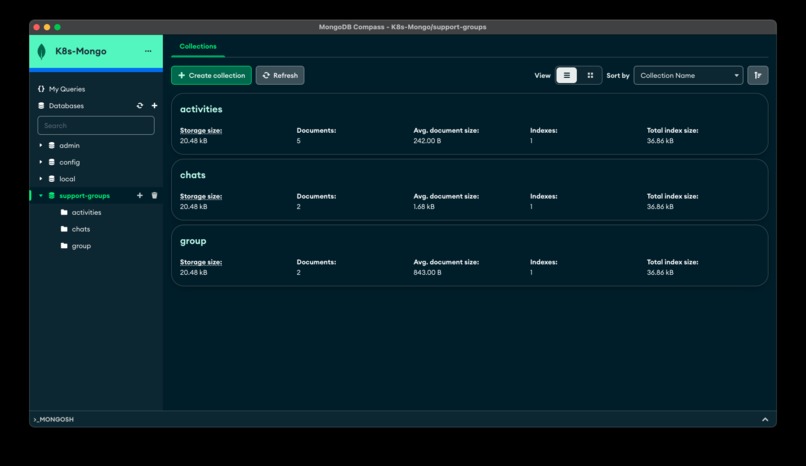Select the admin database name
This screenshot has width=806, height=466.
tap(69, 145)
